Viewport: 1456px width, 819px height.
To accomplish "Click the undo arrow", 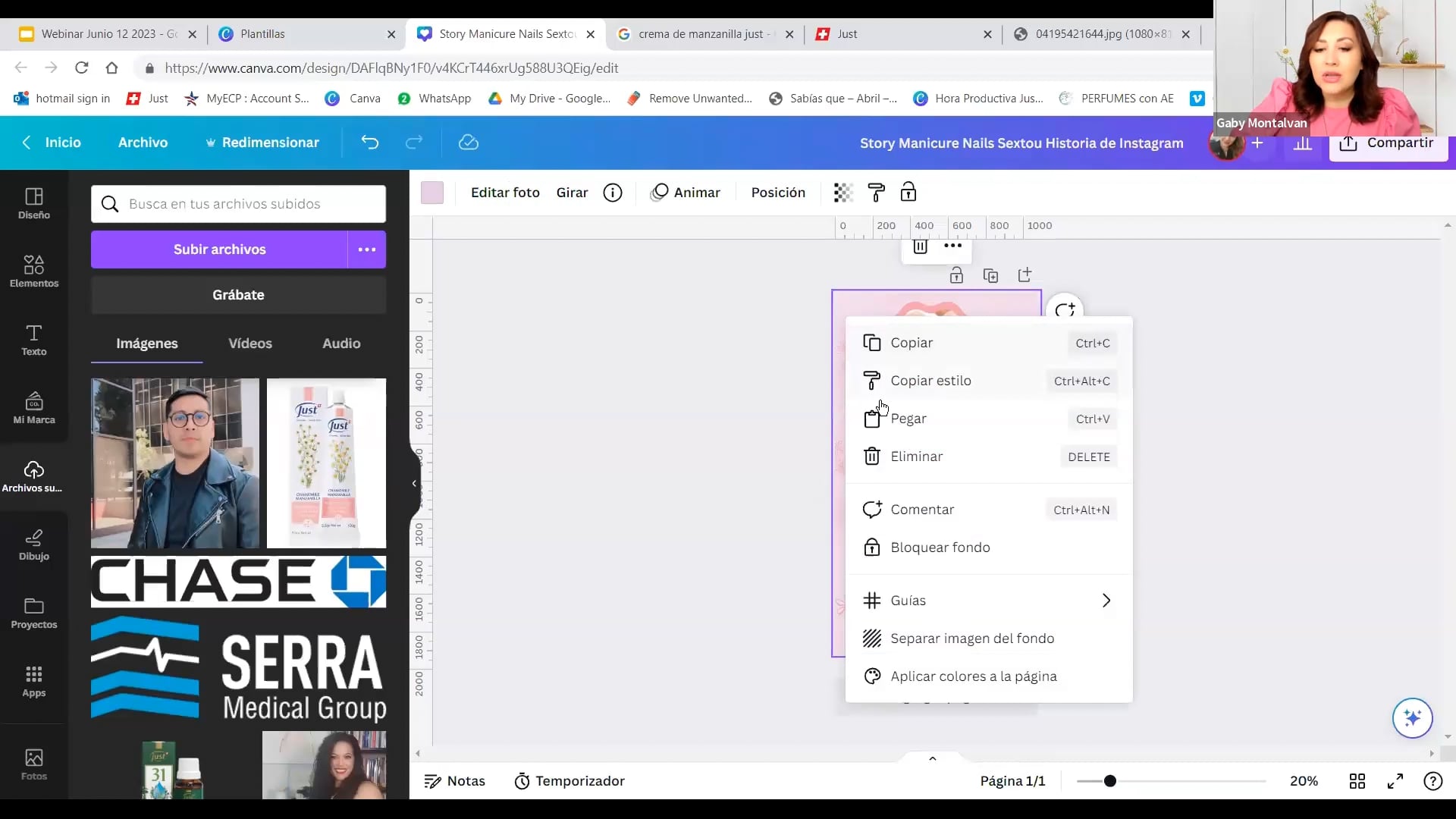I will [x=370, y=143].
